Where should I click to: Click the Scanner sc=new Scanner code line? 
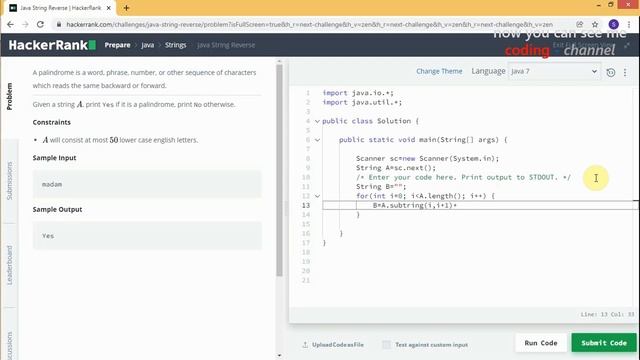click(427, 158)
